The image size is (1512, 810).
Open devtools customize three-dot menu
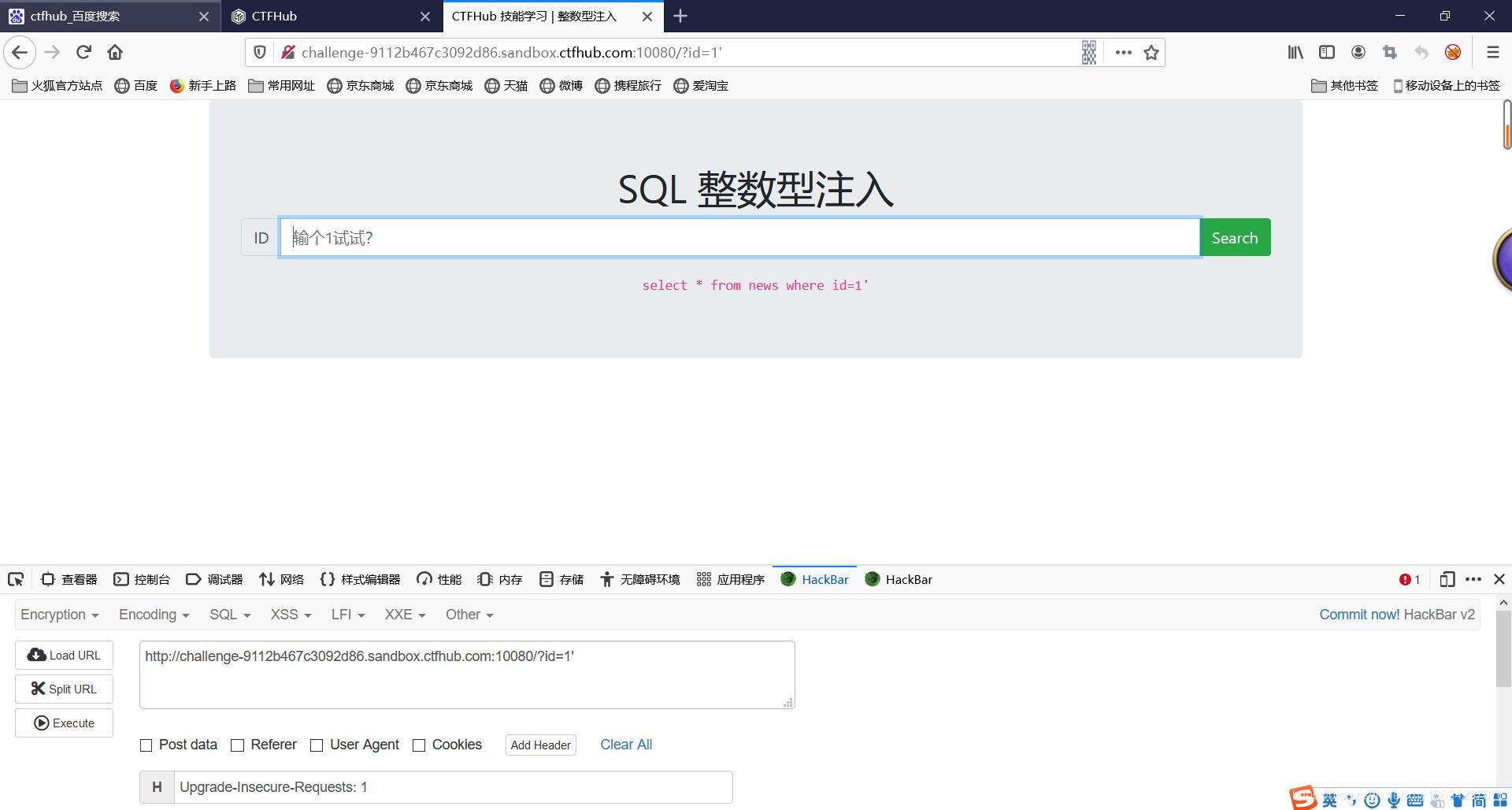click(1473, 580)
